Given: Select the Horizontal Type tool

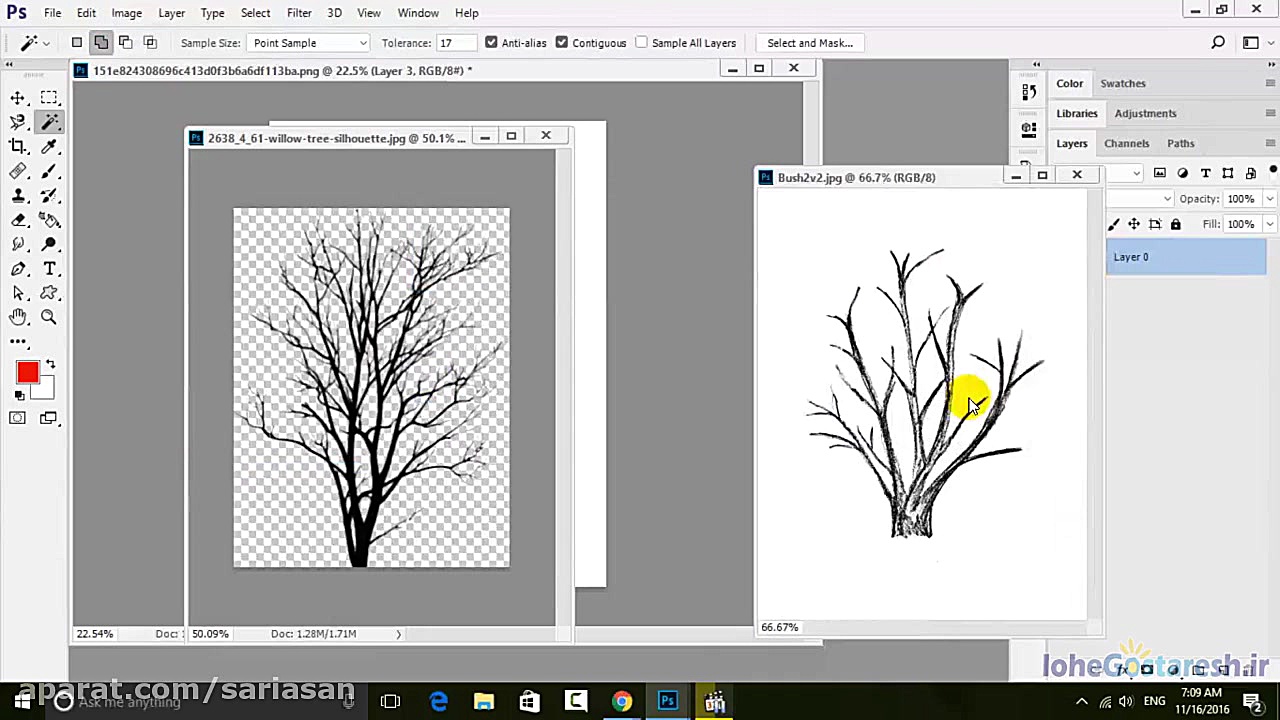Looking at the screenshot, I should coord(49,269).
